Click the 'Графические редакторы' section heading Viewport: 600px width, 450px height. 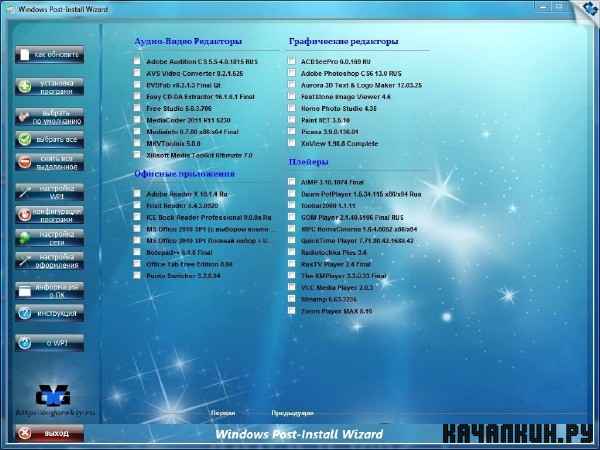344,41
